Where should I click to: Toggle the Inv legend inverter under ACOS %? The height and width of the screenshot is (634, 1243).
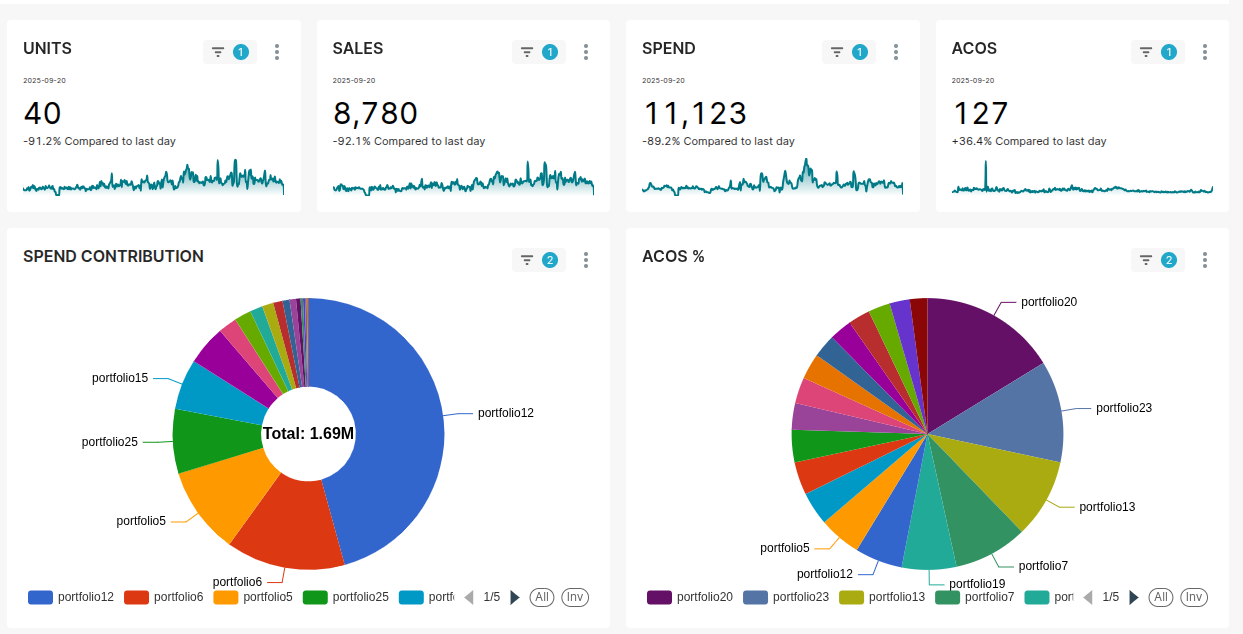click(1194, 597)
